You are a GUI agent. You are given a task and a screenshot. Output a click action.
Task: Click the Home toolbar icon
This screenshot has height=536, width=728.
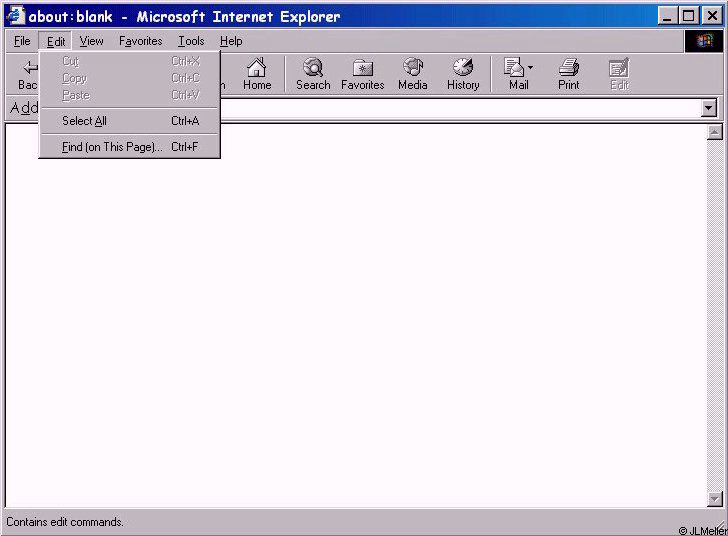257,68
